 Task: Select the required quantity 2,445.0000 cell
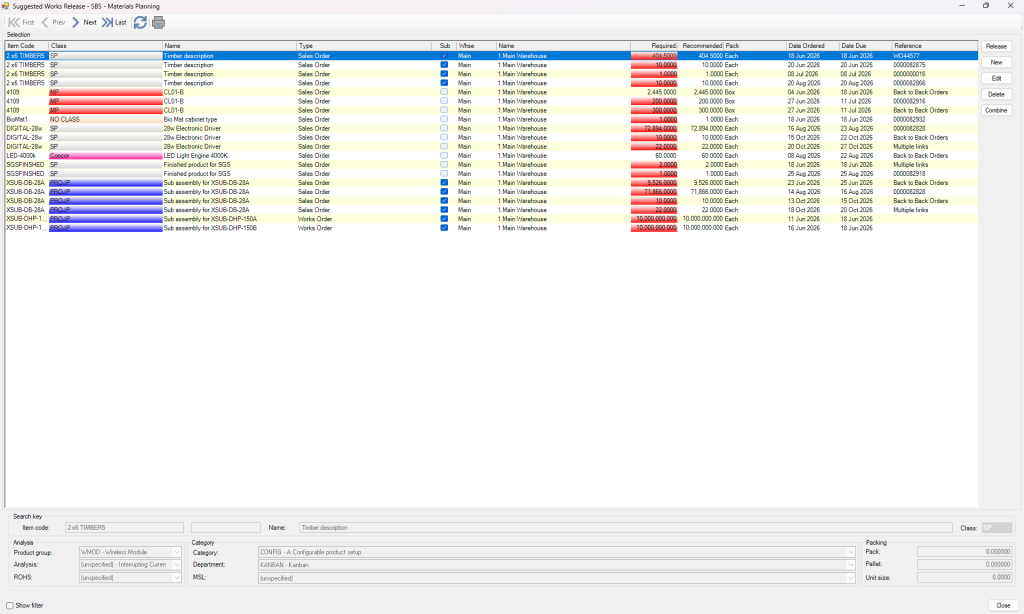654,92
